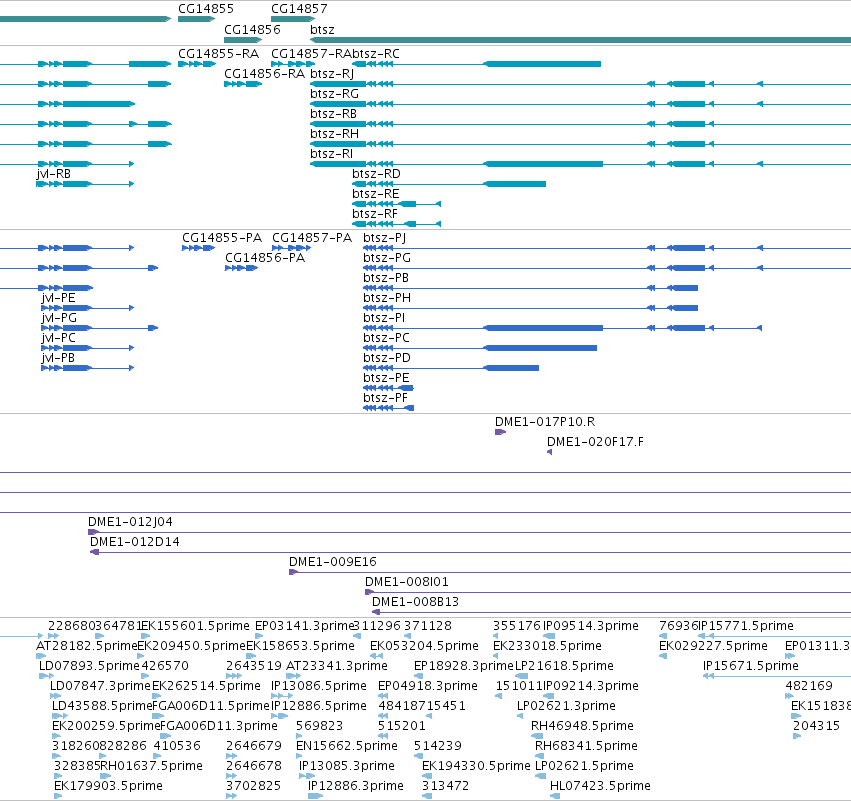
Task: Click the AT28182.5prime EST label
Action: coord(87,646)
